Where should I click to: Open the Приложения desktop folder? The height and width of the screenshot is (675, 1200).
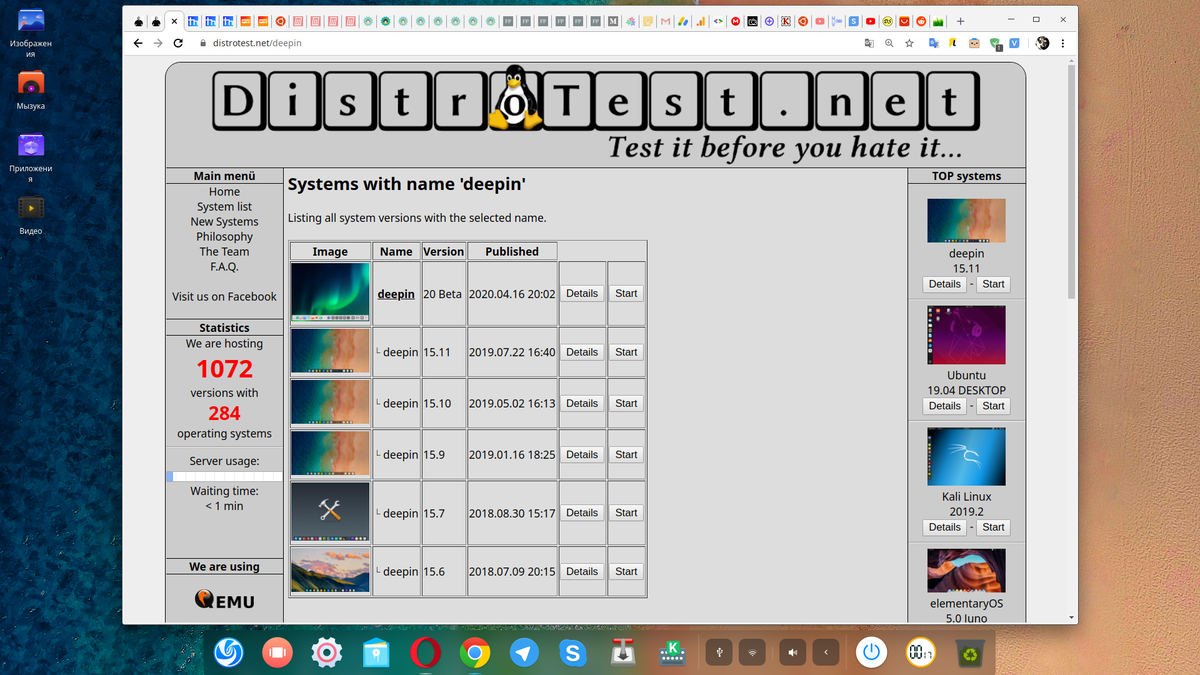[x=31, y=158]
